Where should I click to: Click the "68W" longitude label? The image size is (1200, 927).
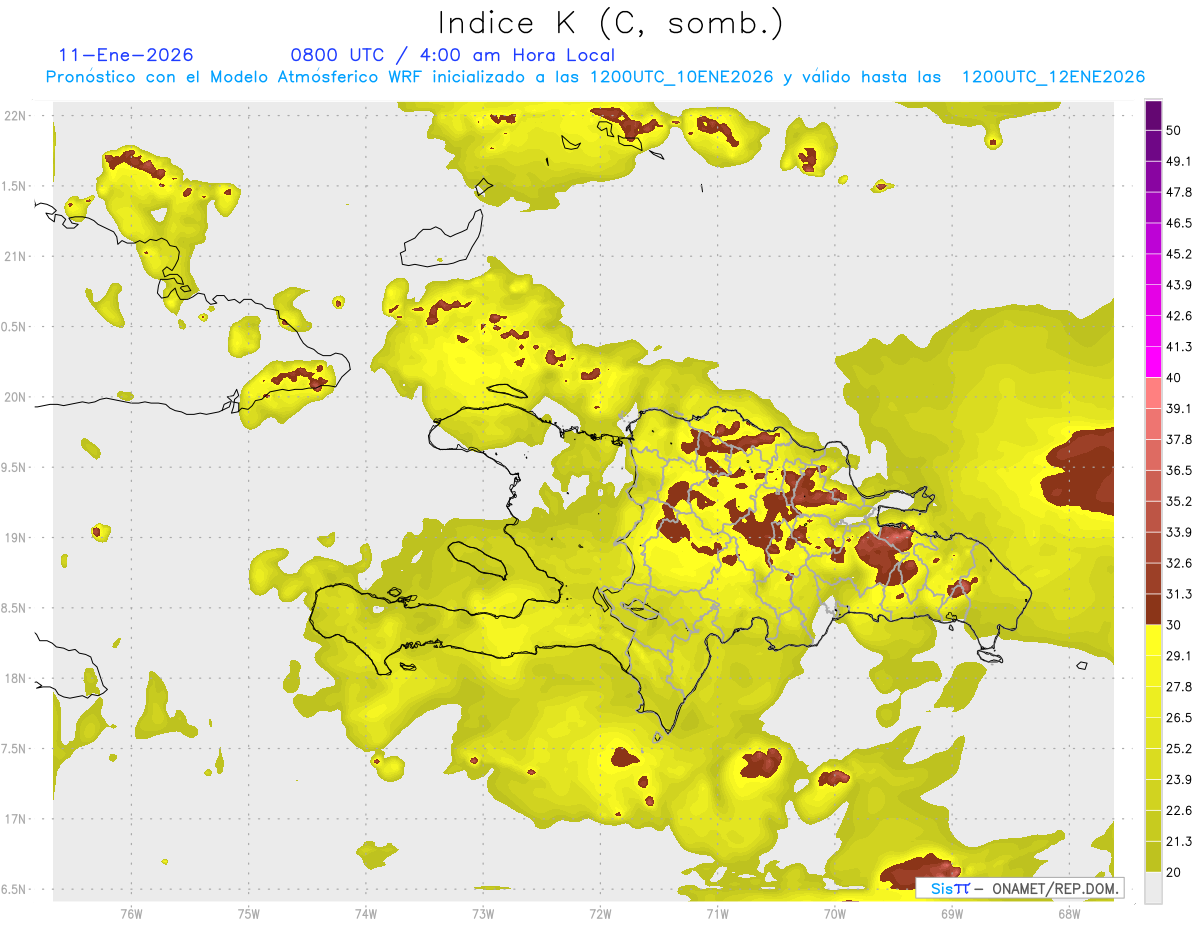pos(1069,914)
